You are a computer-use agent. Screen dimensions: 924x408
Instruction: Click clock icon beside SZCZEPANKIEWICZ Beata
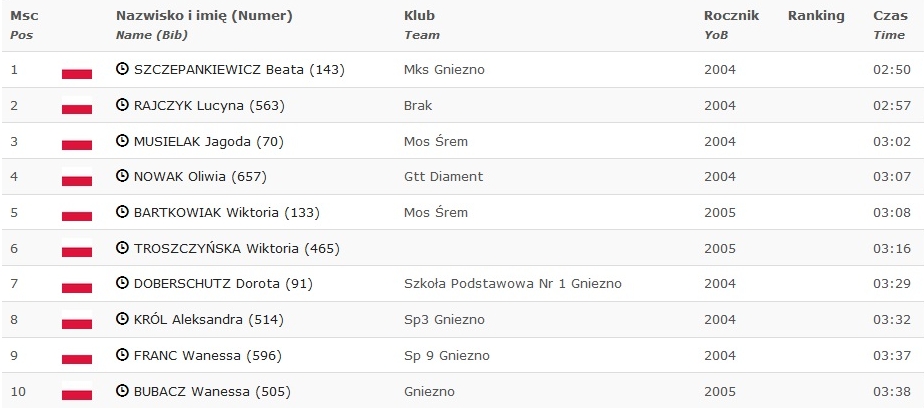tap(122, 69)
